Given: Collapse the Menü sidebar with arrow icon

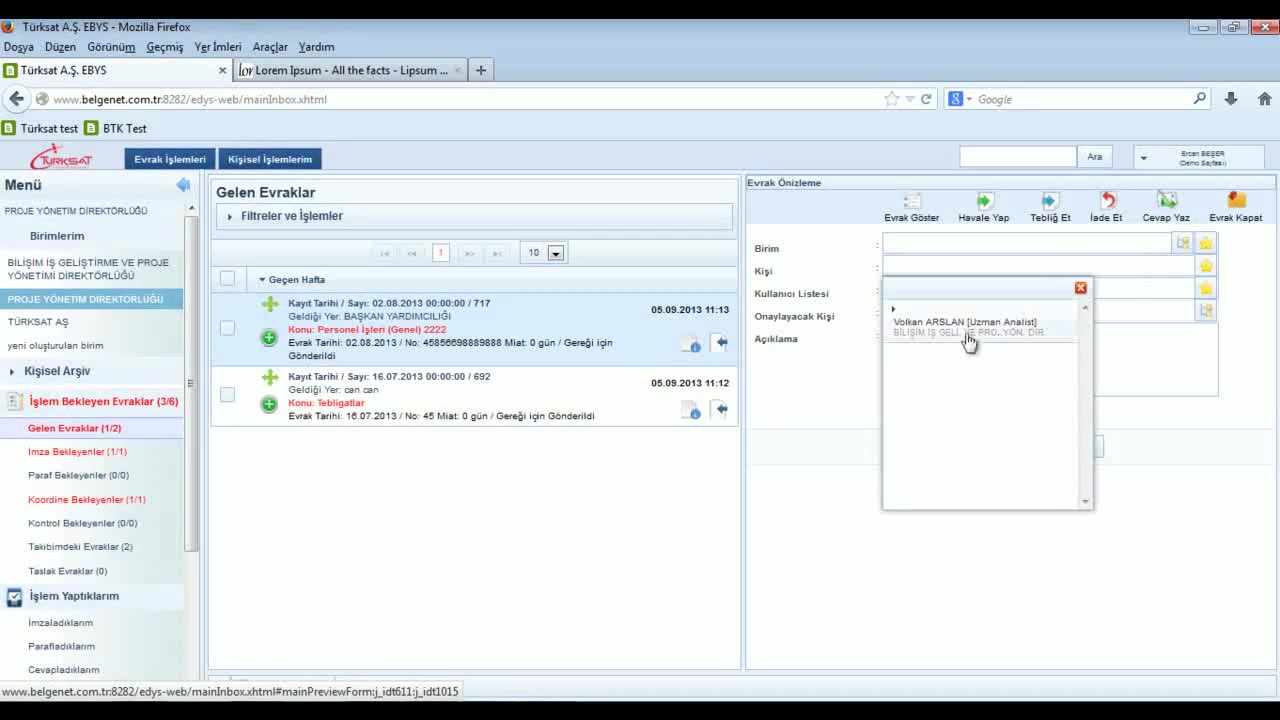Looking at the screenshot, I should (x=183, y=185).
